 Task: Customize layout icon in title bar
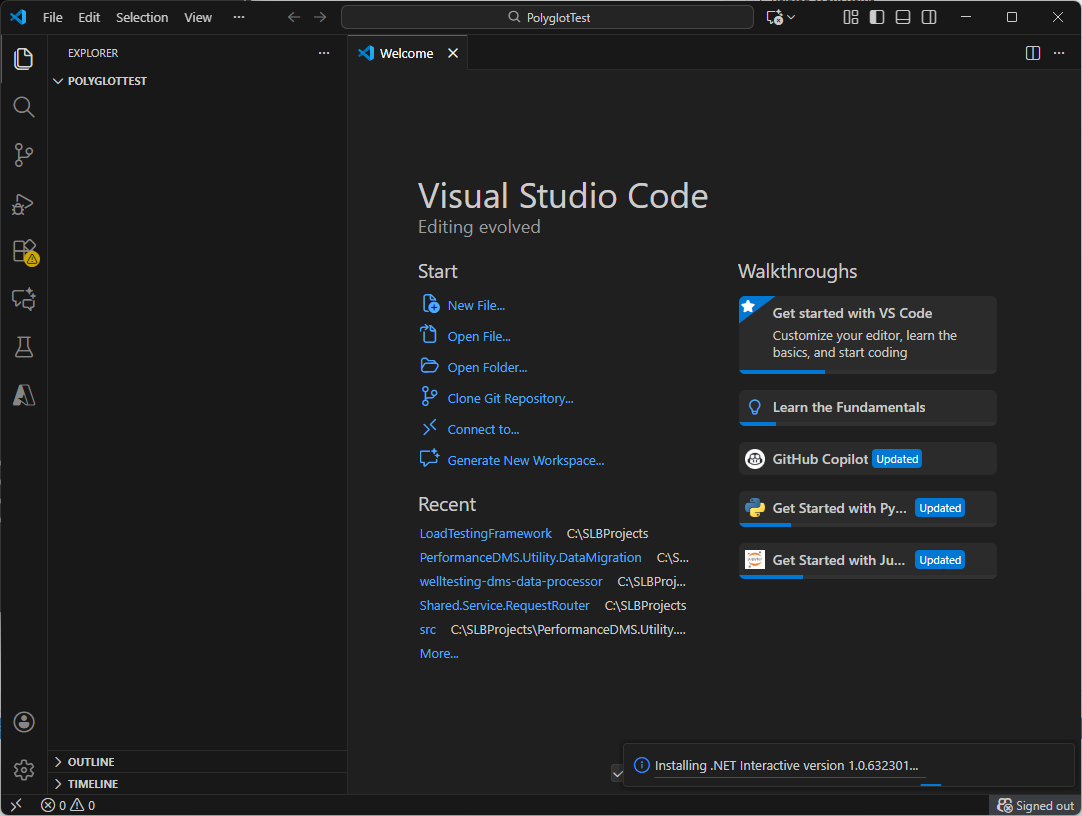(x=851, y=17)
